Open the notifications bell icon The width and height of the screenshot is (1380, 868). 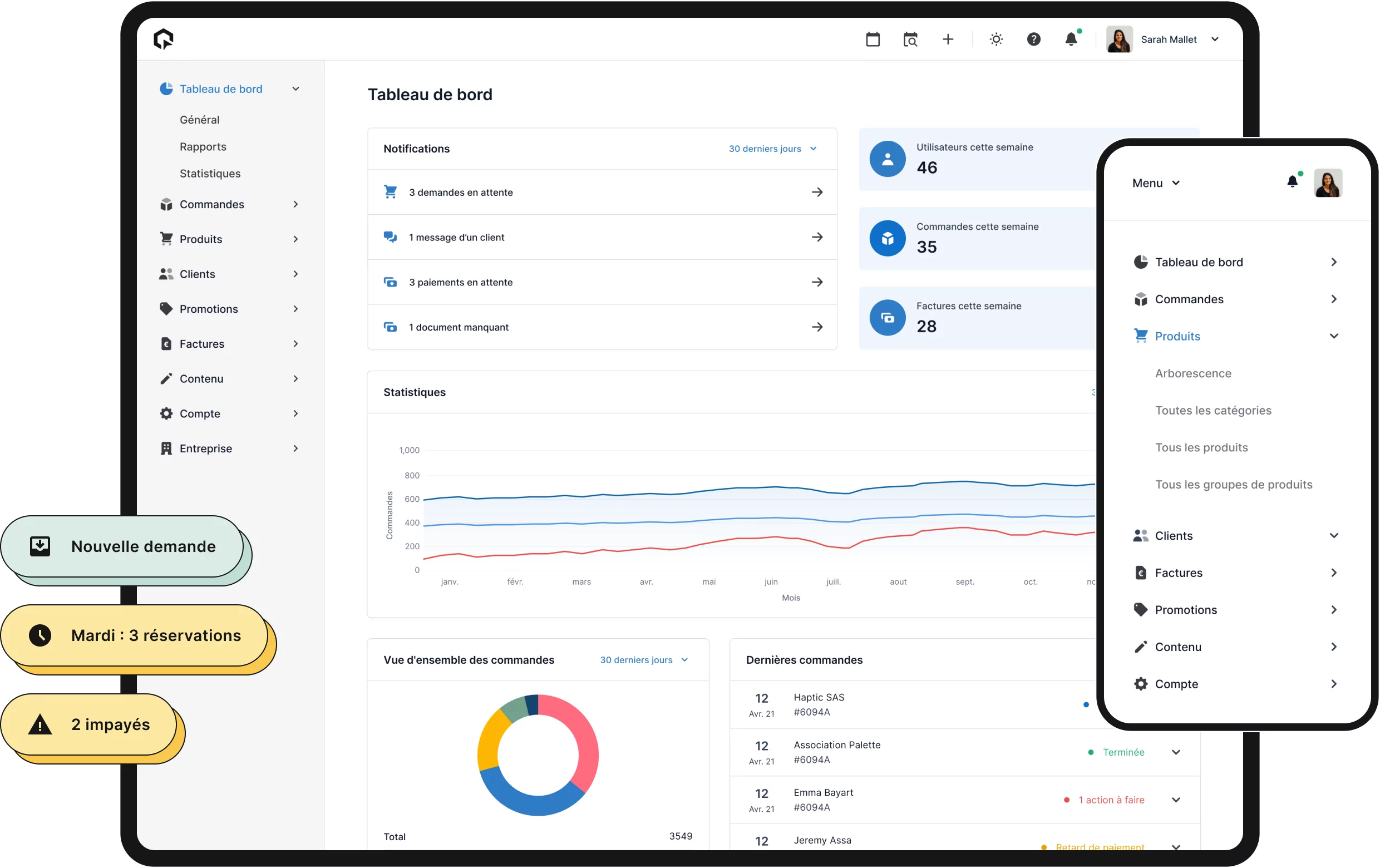tap(1071, 39)
